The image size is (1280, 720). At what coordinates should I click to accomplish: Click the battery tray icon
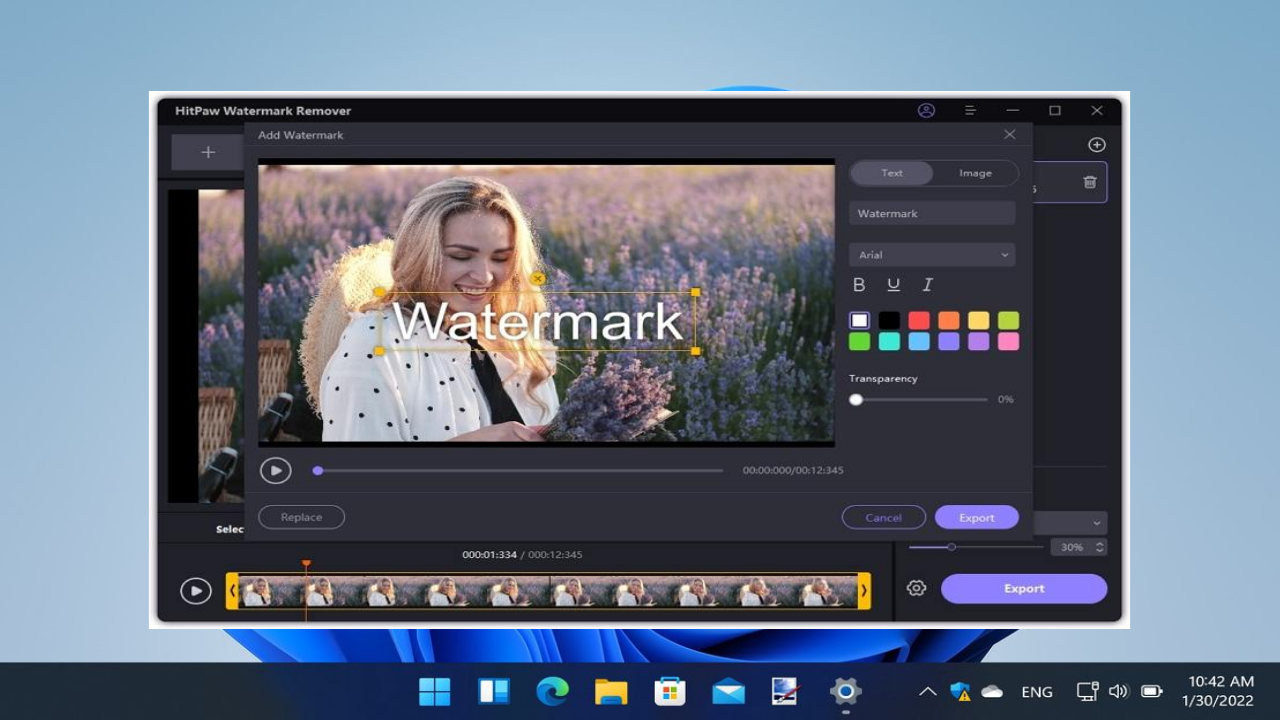pos(1151,691)
